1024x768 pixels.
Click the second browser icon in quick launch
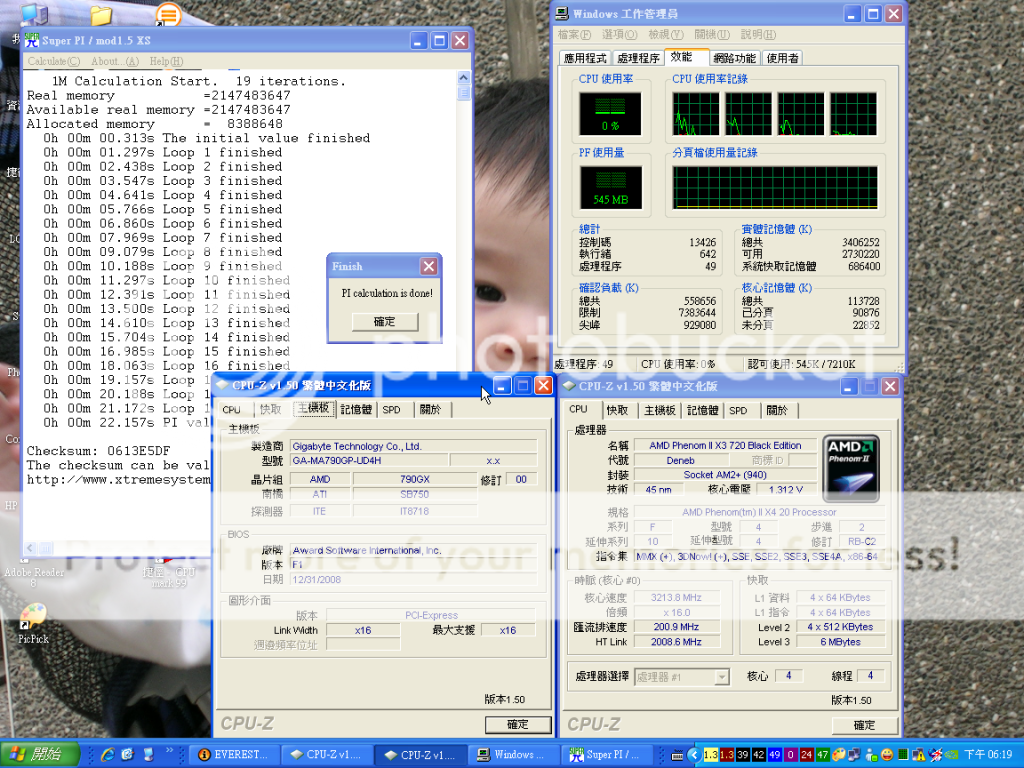128,754
